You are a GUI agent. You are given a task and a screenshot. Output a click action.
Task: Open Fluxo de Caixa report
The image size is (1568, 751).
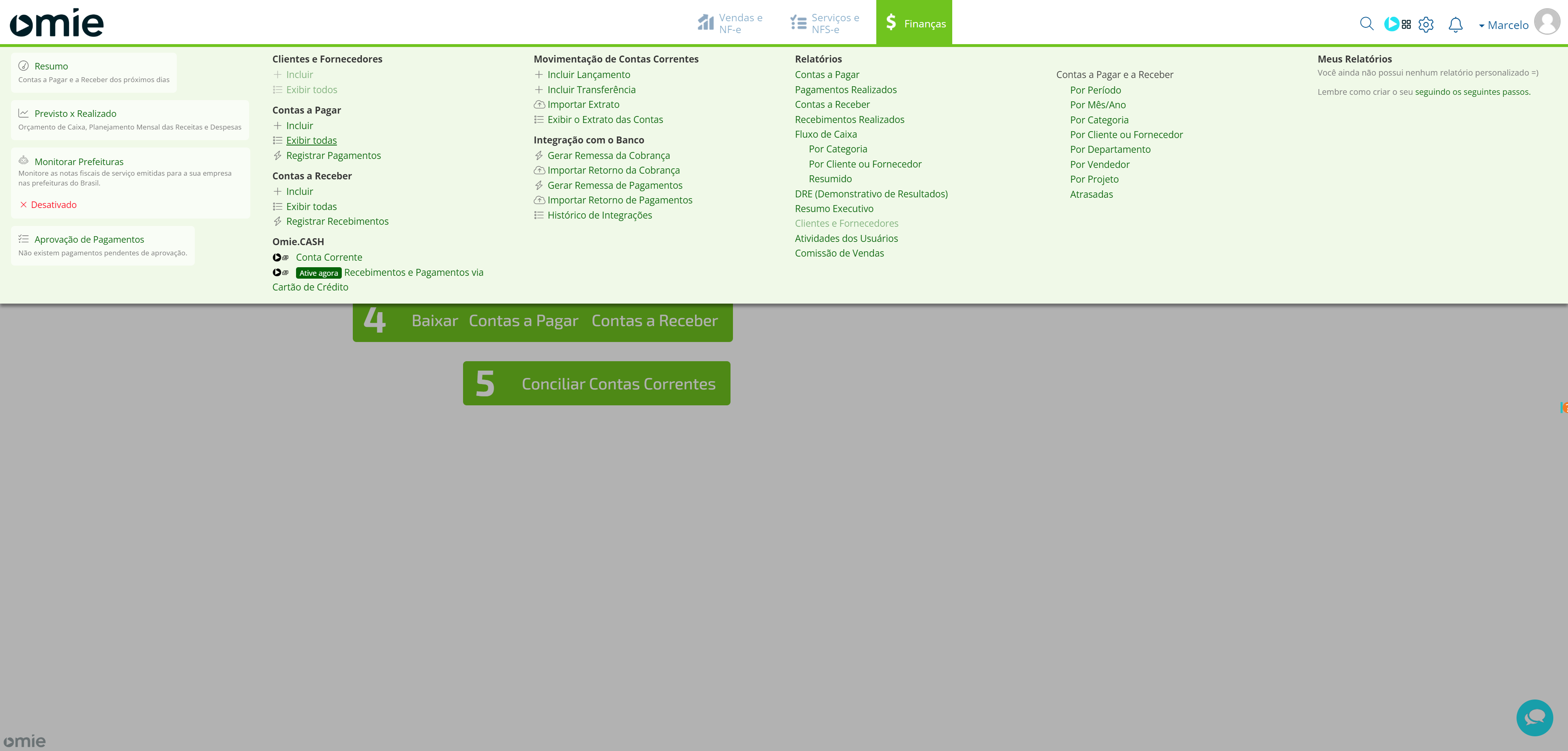click(x=825, y=134)
